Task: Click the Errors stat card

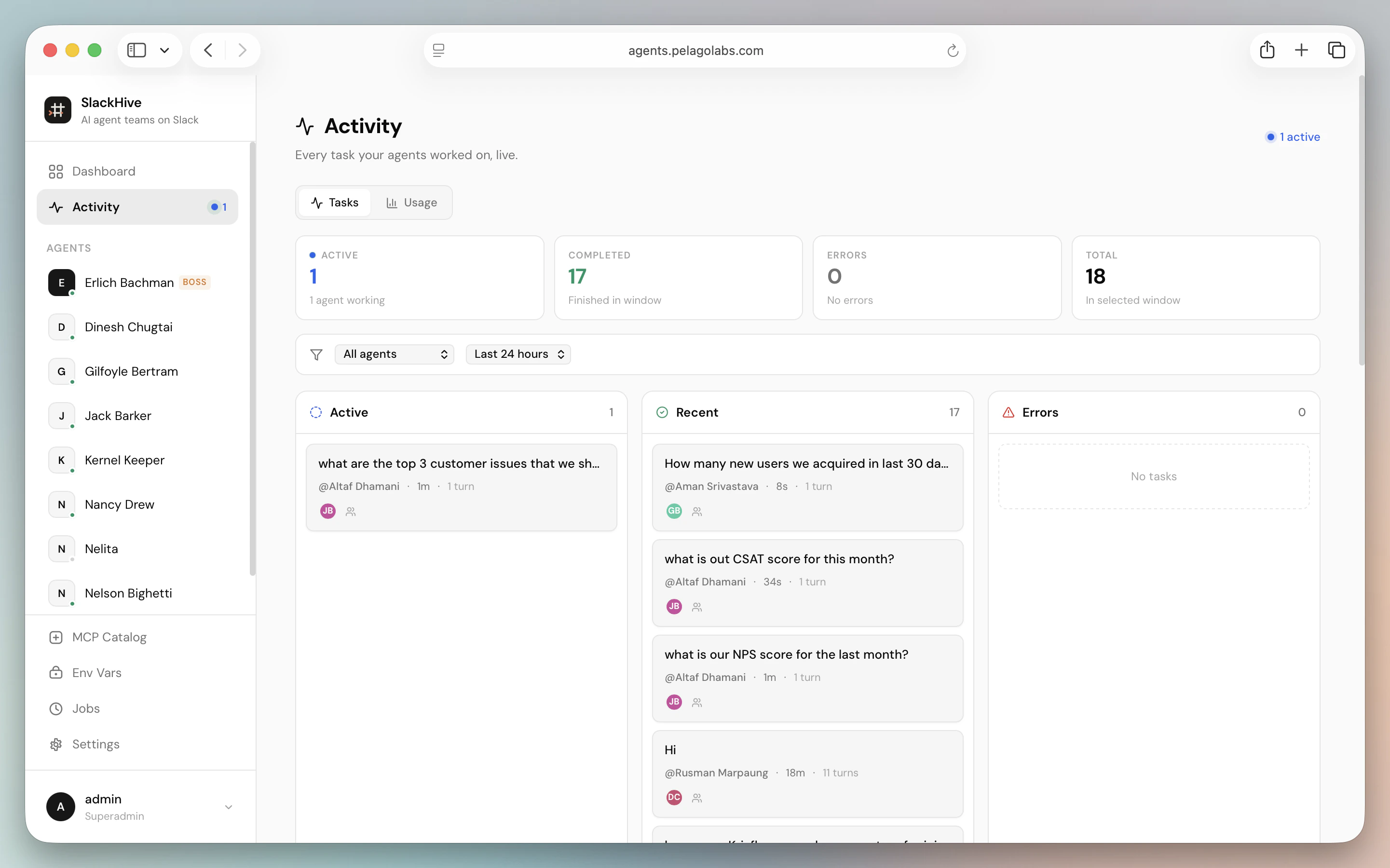Action: [x=937, y=278]
